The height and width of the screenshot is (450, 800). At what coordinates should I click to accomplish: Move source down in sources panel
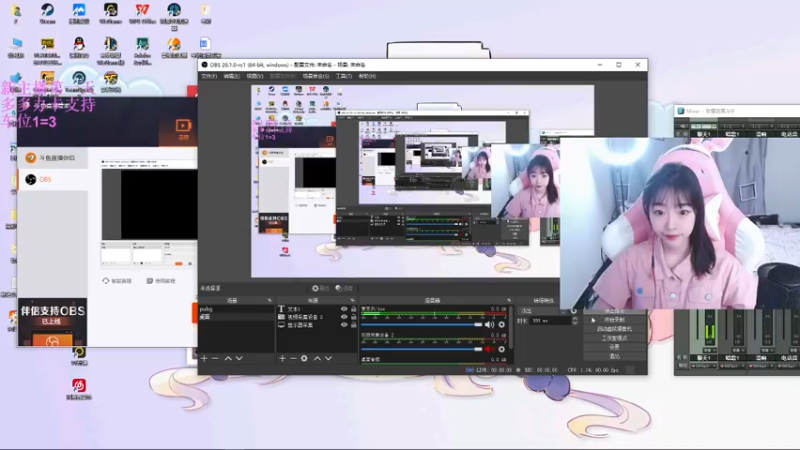[x=328, y=359]
